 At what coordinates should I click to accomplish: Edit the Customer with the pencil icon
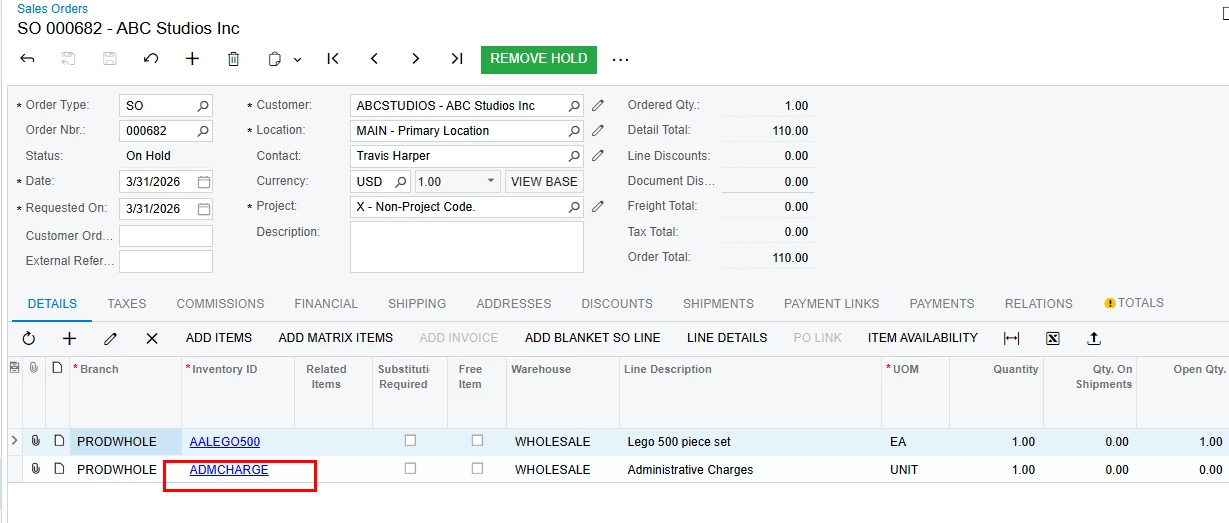tap(598, 105)
